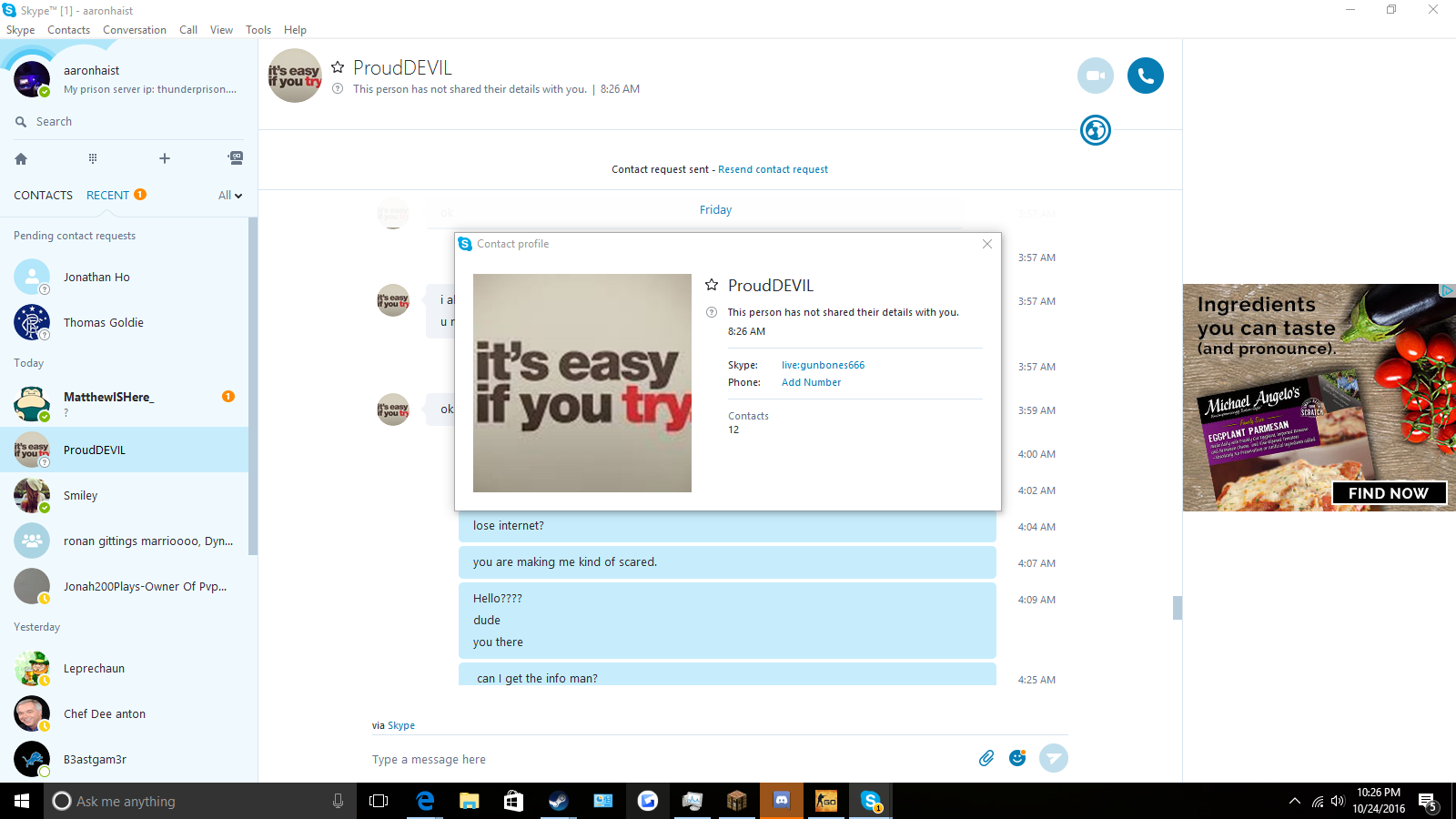Image resolution: width=1456 pixels, height=819 pixels.
Task: Open Steam from the taskbar
Action: (558, 801)
